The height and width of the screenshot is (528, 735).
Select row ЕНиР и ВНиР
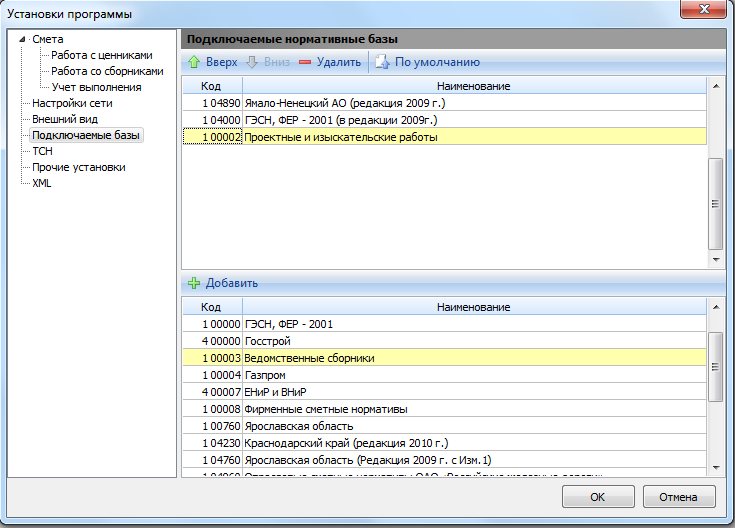click(x=444, y=392)
